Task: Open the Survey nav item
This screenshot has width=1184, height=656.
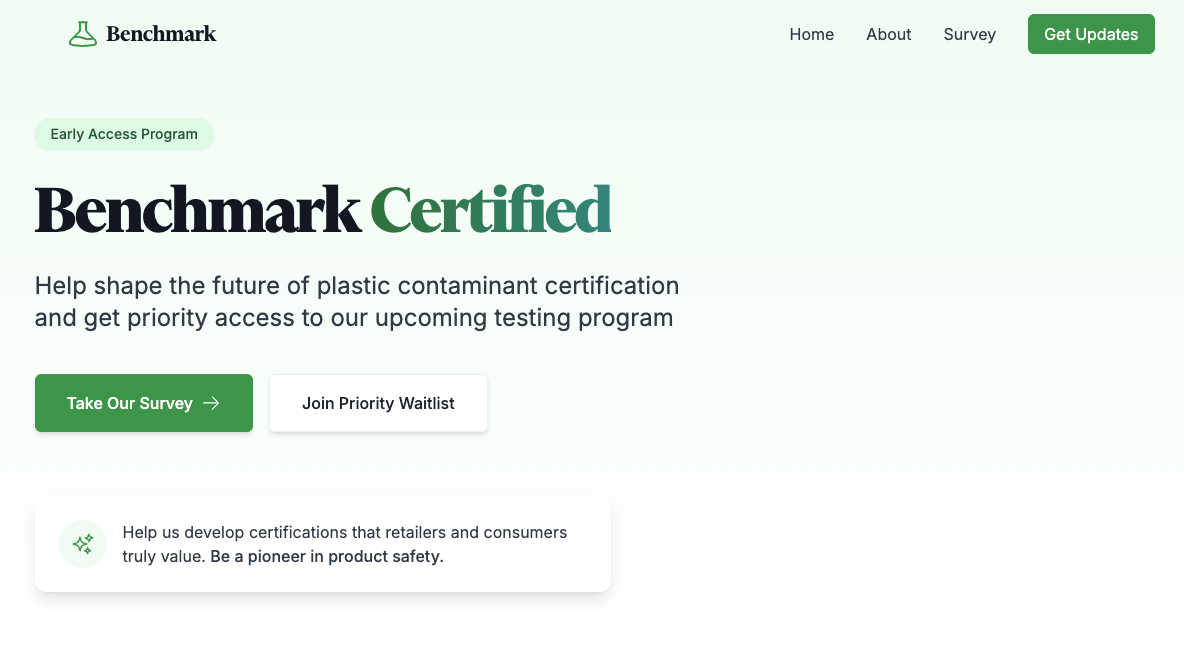Action: click(969, 34)
